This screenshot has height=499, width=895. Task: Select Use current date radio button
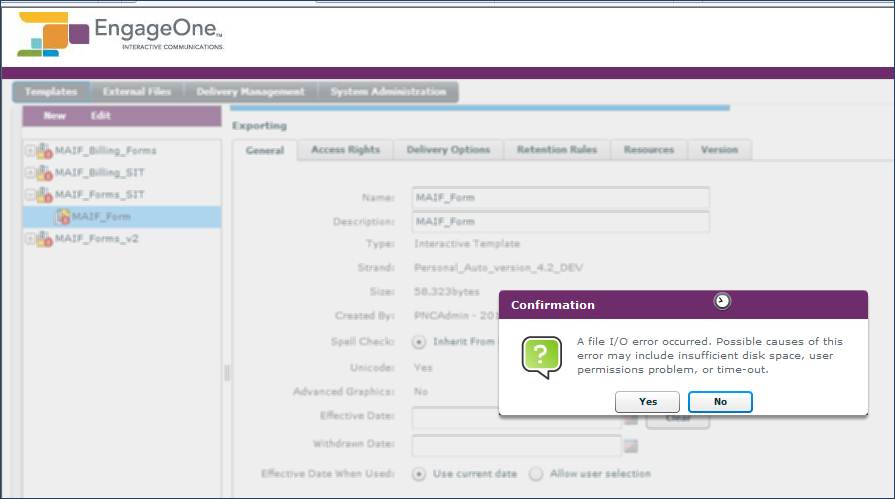(419, 474)
